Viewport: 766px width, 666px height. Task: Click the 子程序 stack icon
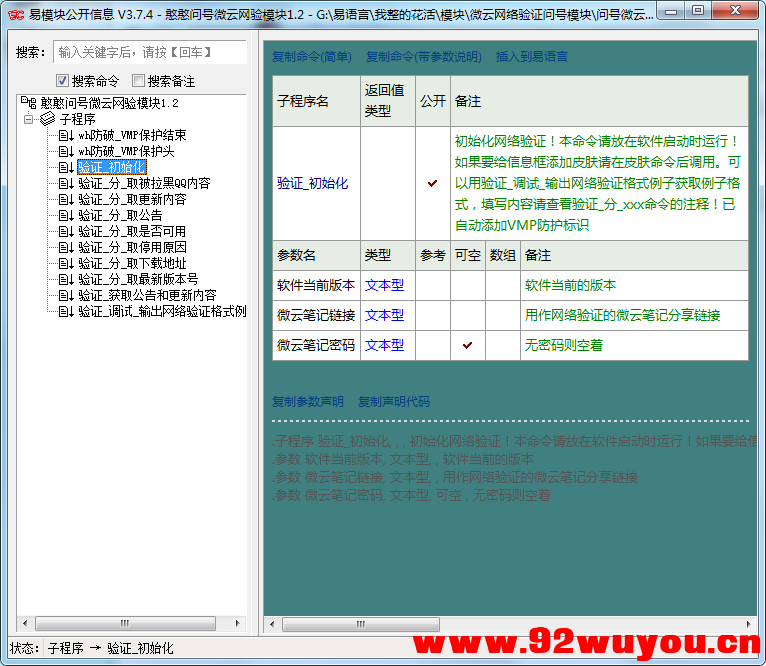coord(47,119)
